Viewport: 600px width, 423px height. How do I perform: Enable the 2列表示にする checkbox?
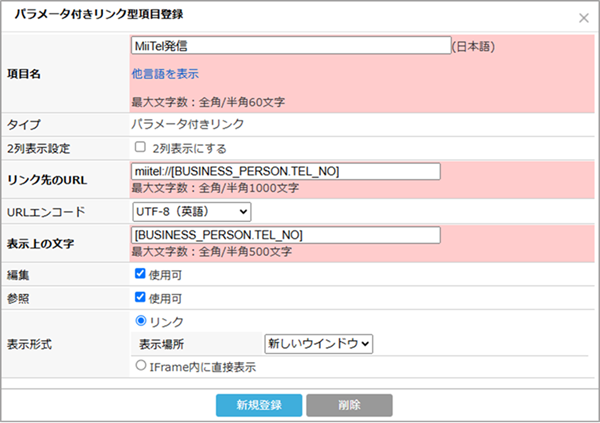point(141,147)
